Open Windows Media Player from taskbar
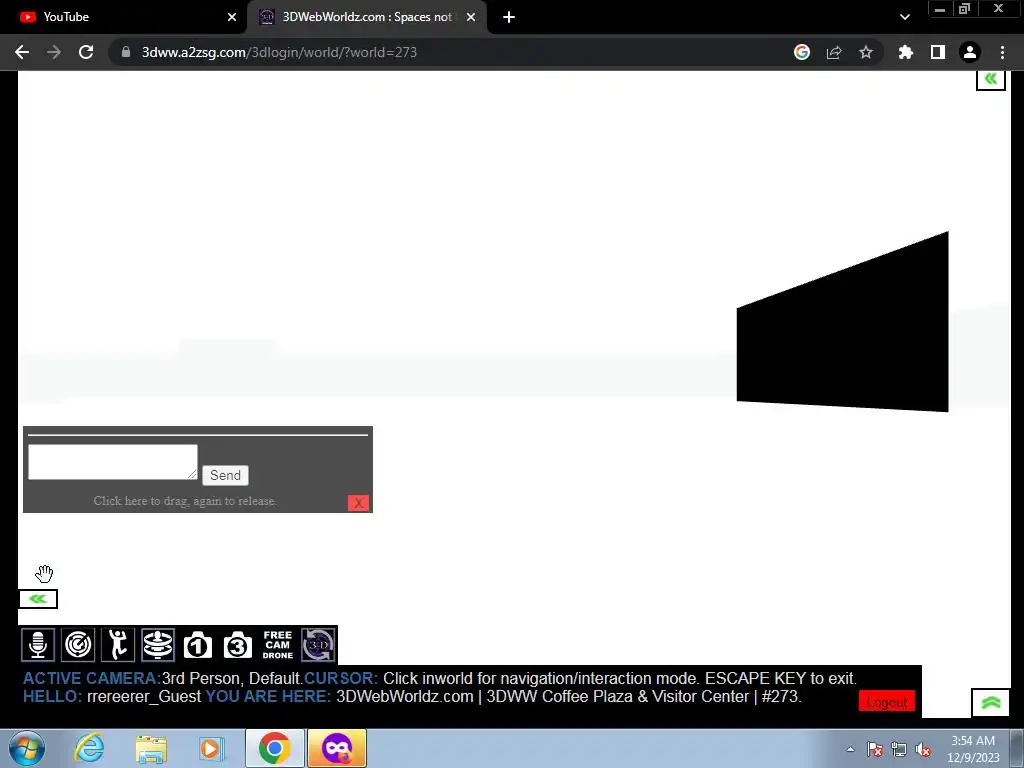The image size is (1024, 768). coord(212,748)
